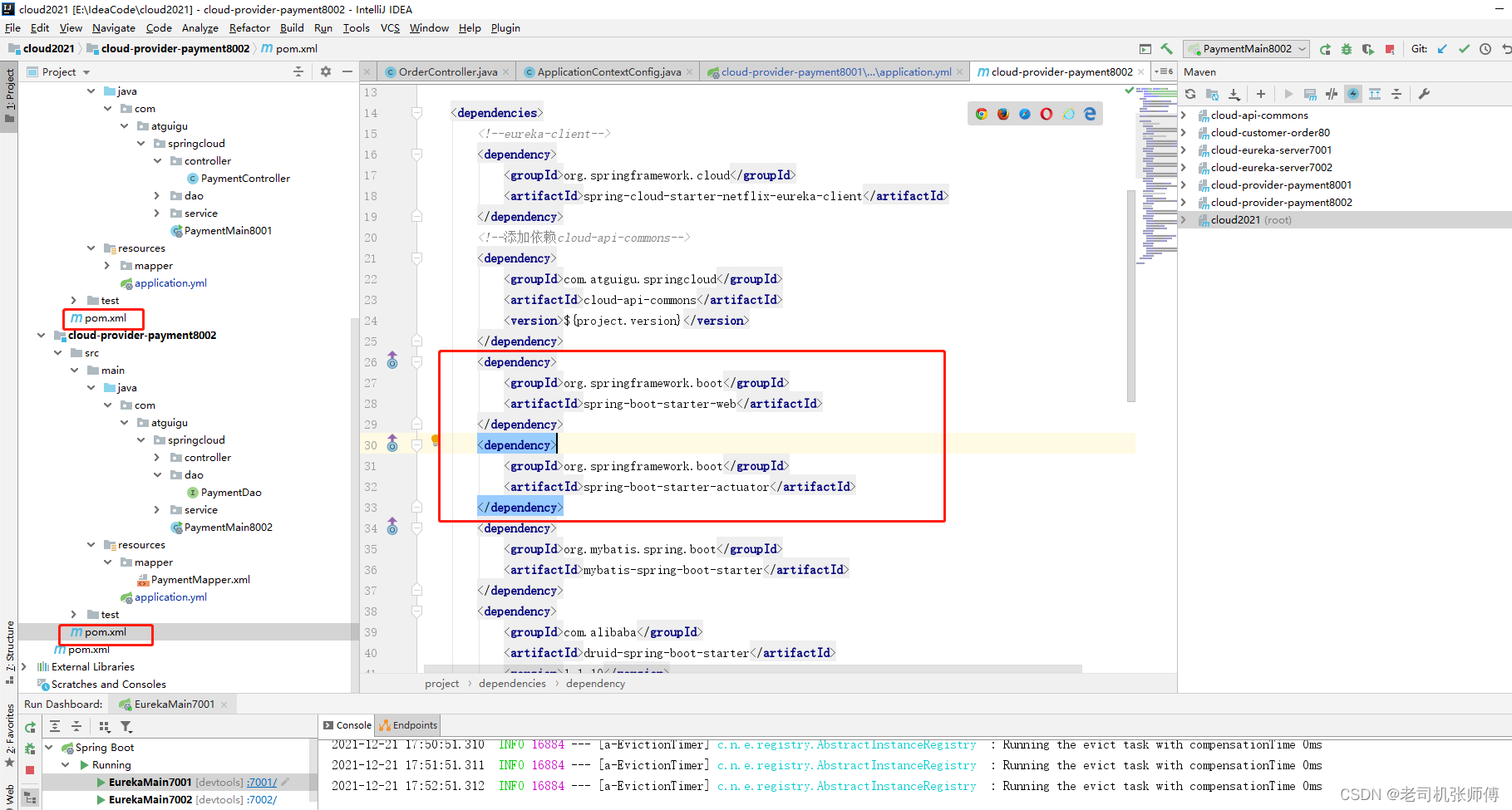
Task: Open in Firefox browser icon
Action: click(x=1003, y=114)
